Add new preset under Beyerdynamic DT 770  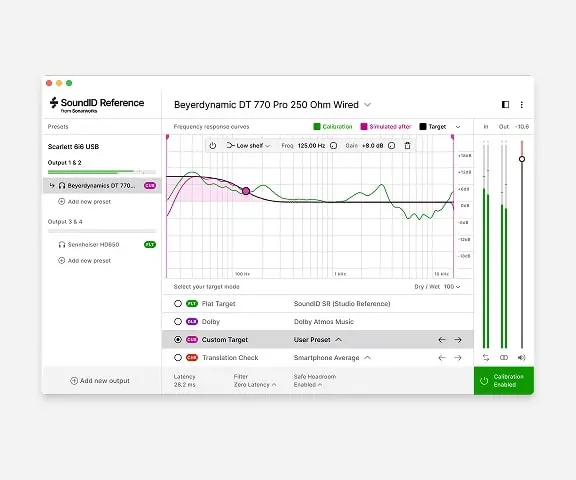(84, 202)
